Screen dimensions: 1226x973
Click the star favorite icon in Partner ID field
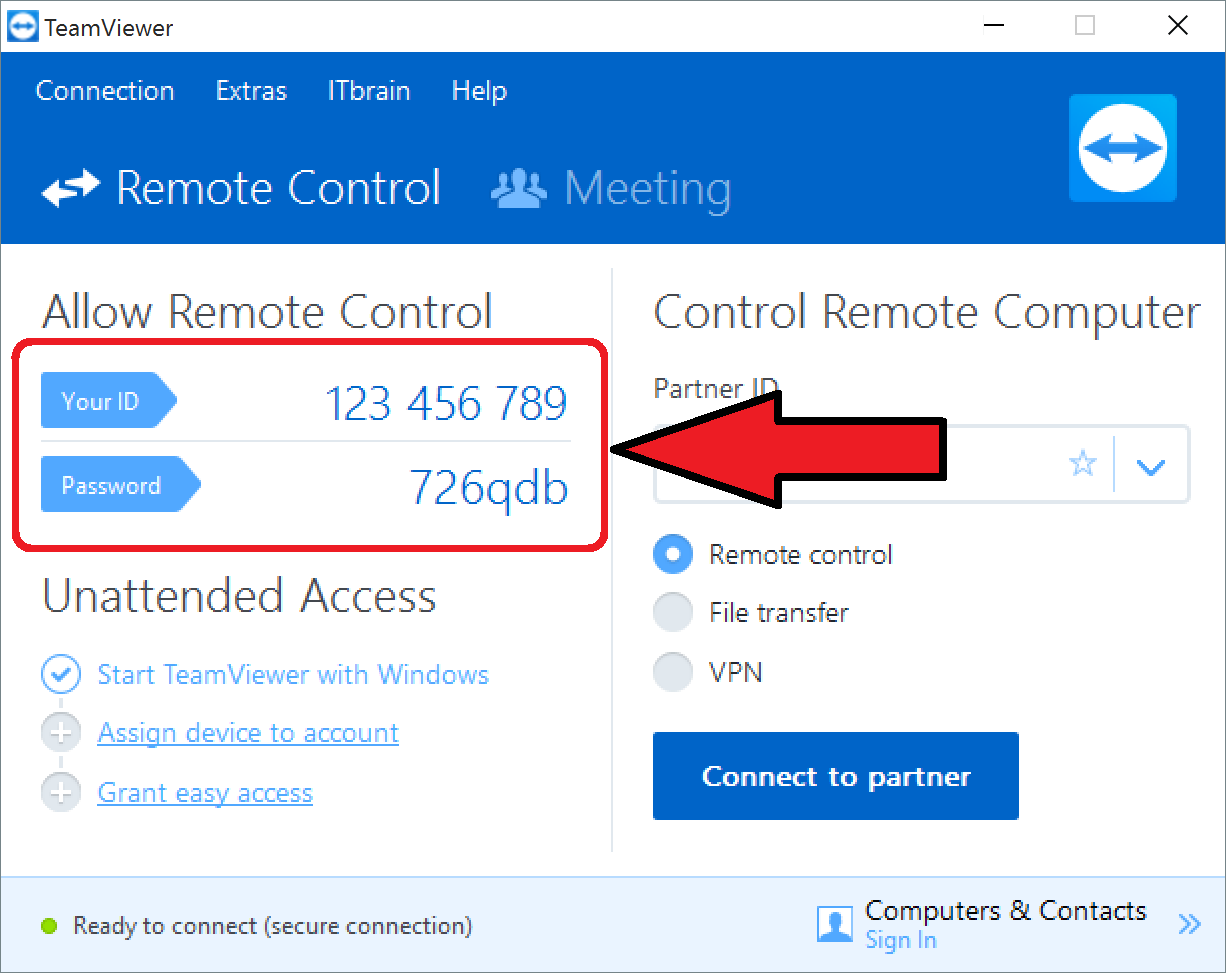(x=1082, y=464)
